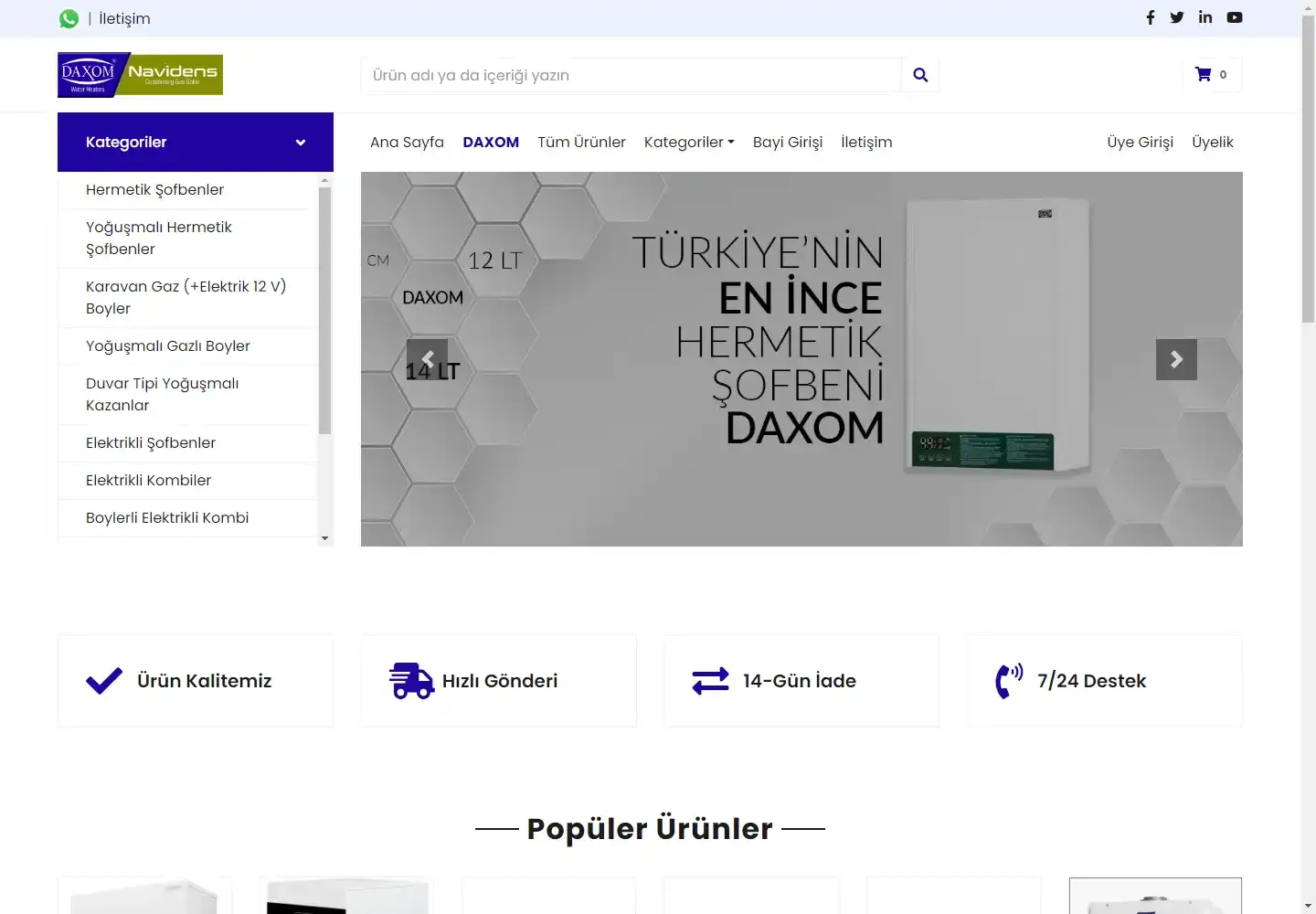Click the Hızlı Gönderi text

click(500, 681)
